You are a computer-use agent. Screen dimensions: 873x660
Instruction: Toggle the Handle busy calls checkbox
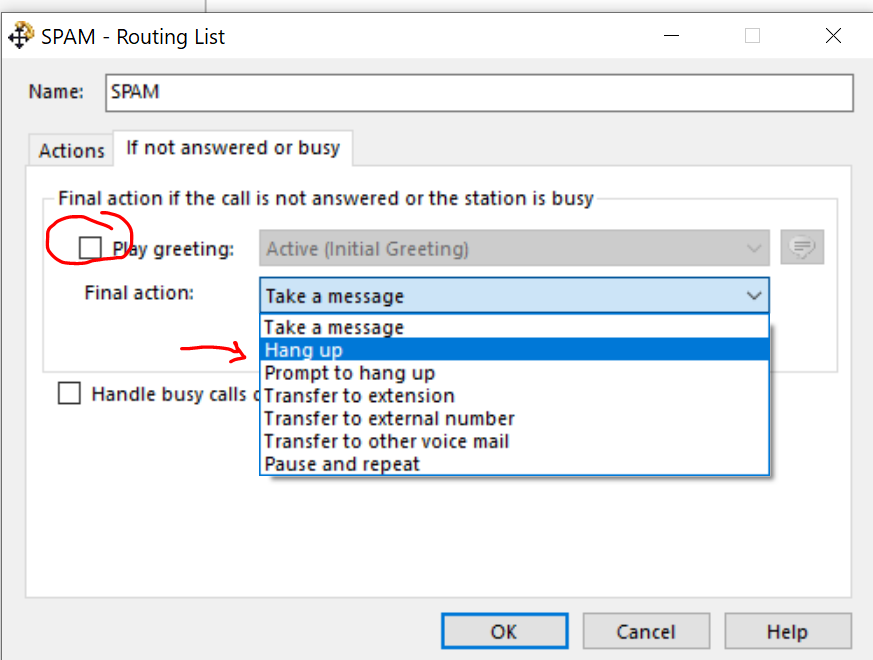[x=69, y=394]
